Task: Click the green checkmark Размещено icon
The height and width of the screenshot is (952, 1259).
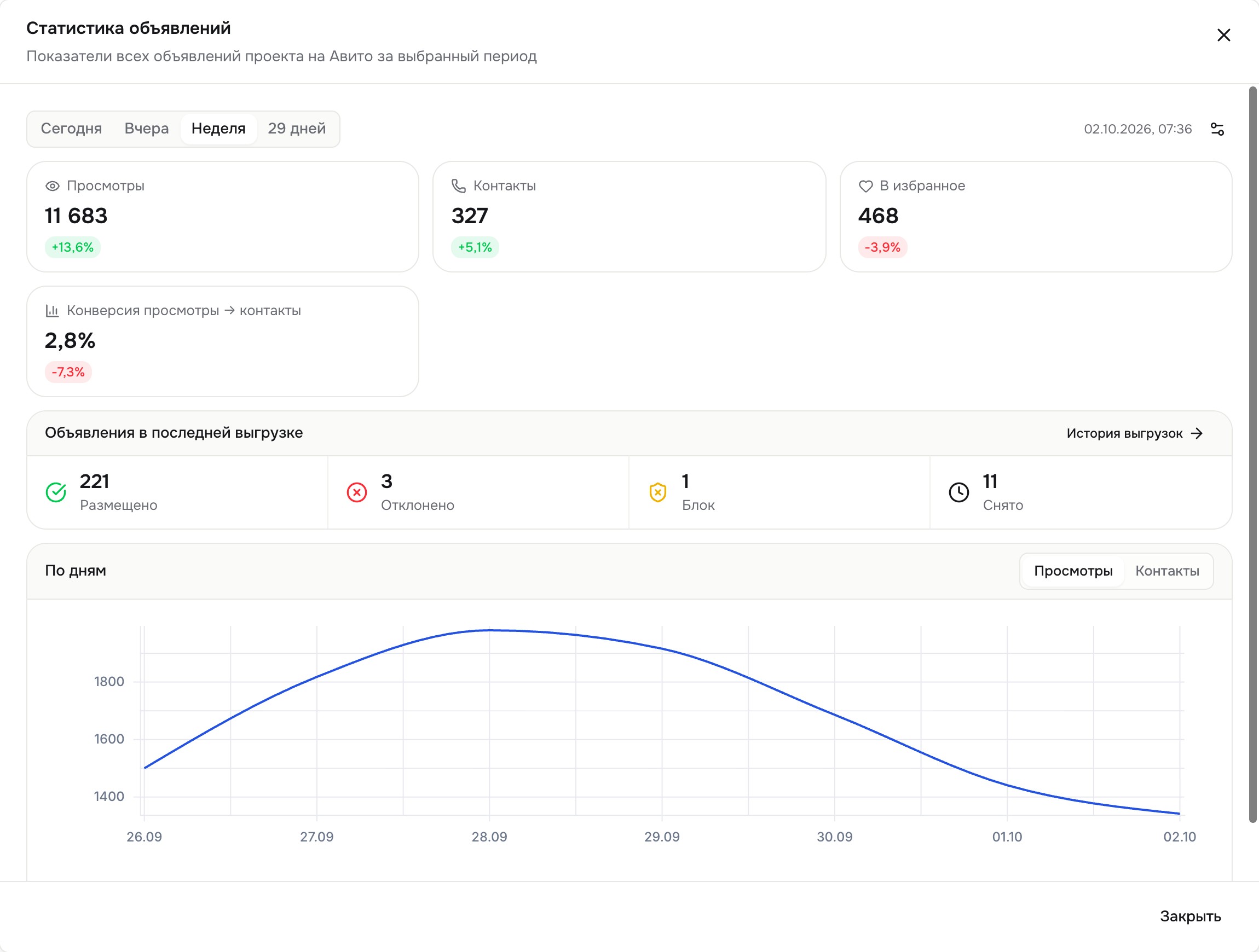Action: click(56, 492)
